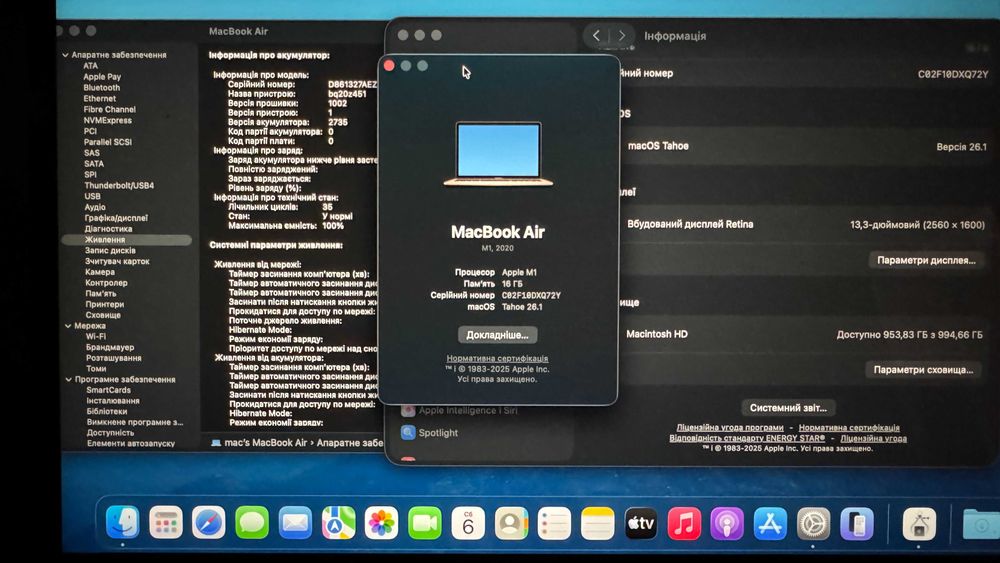1000x563 pixels.
Task: Select 'Bluetooth' in hardware tree
Action: pos(101,87)
